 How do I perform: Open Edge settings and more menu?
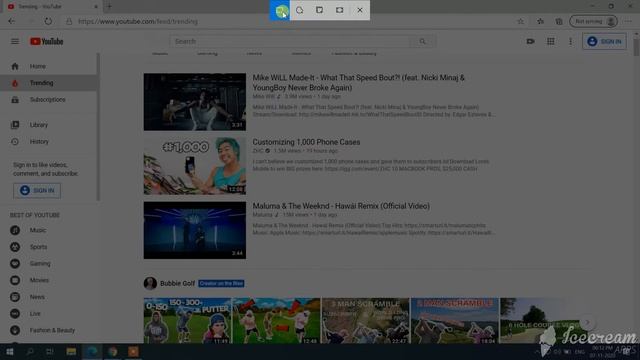(x=628, y=21)
